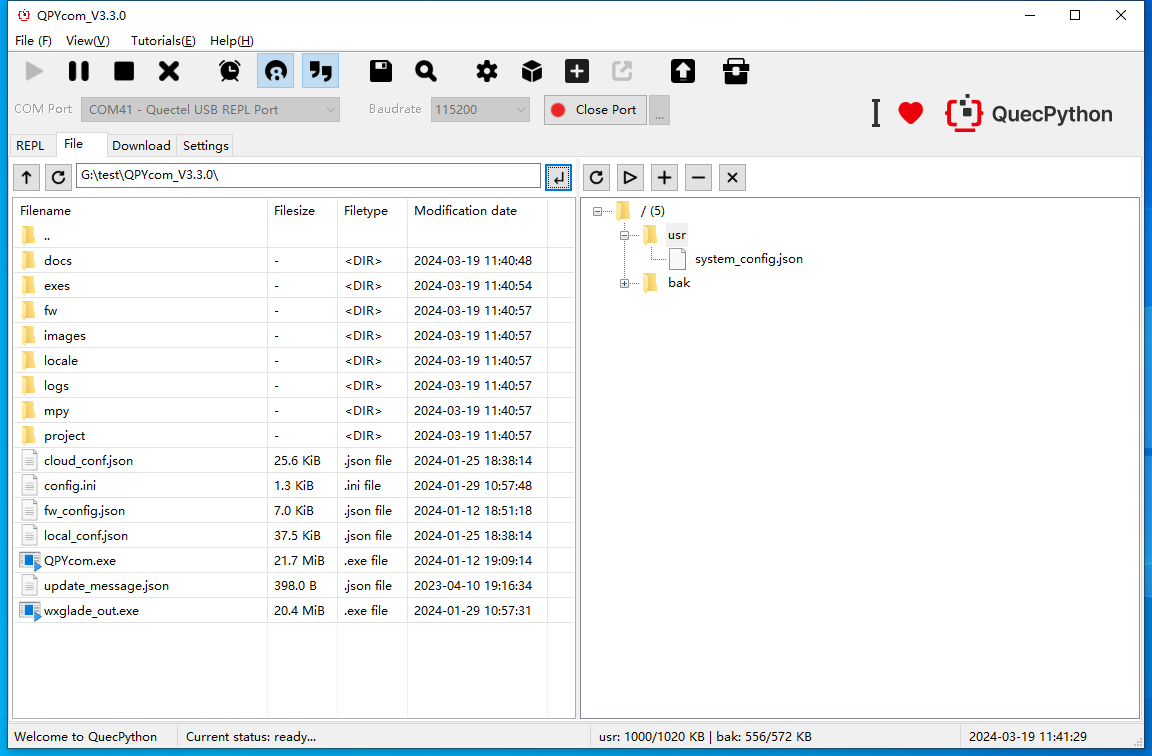Select the docs folder row

(294, 261)
